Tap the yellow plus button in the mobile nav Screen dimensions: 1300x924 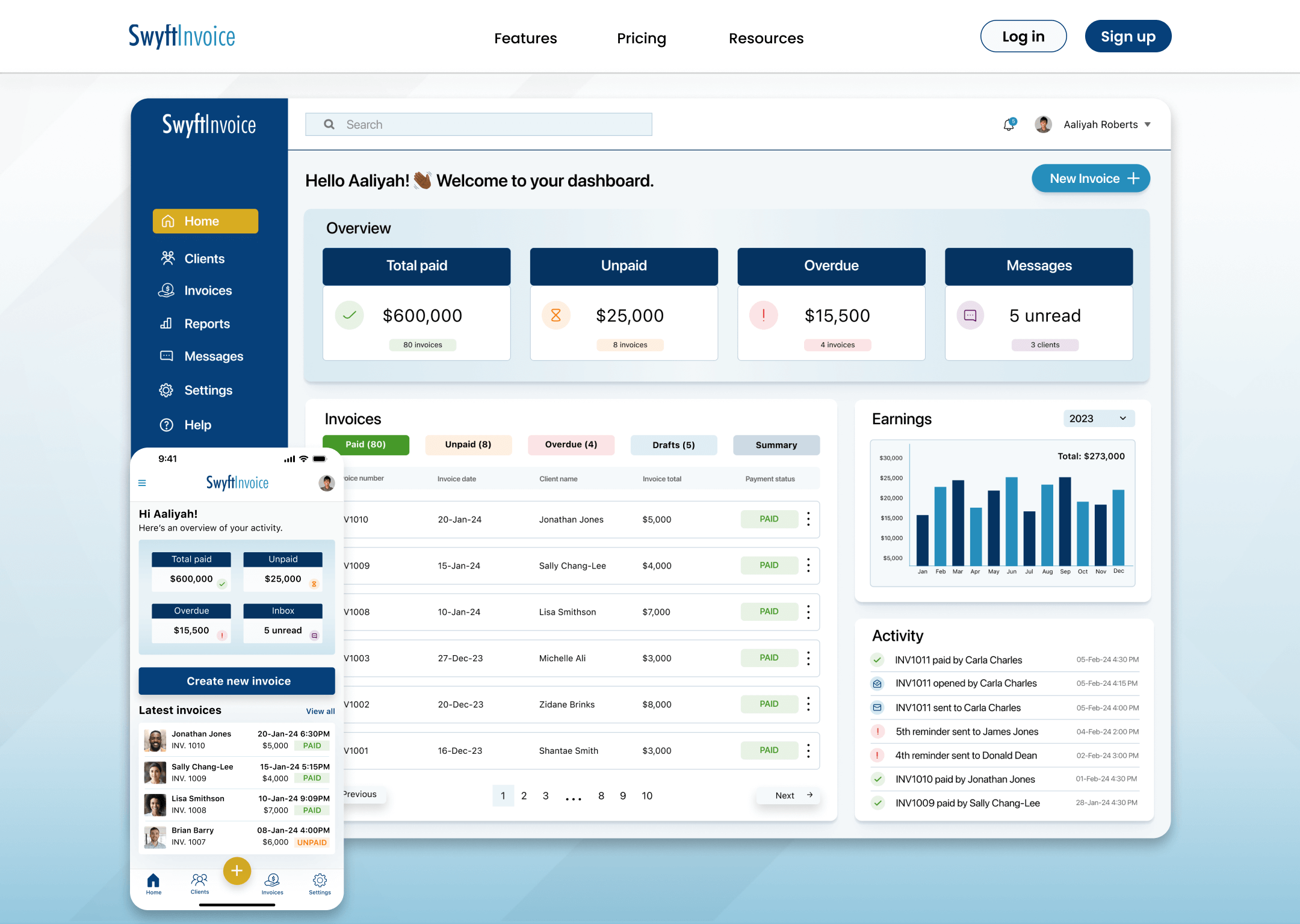click(237, 870)
